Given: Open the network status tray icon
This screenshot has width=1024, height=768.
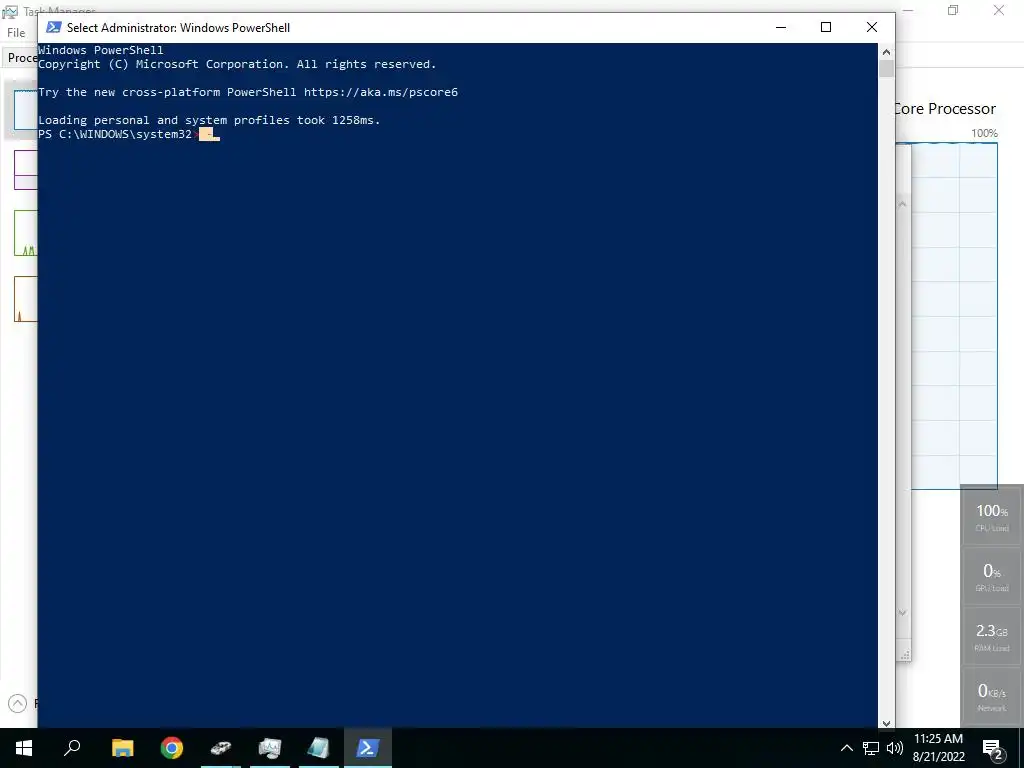Looking at the screenshot, I should point(871,748).
